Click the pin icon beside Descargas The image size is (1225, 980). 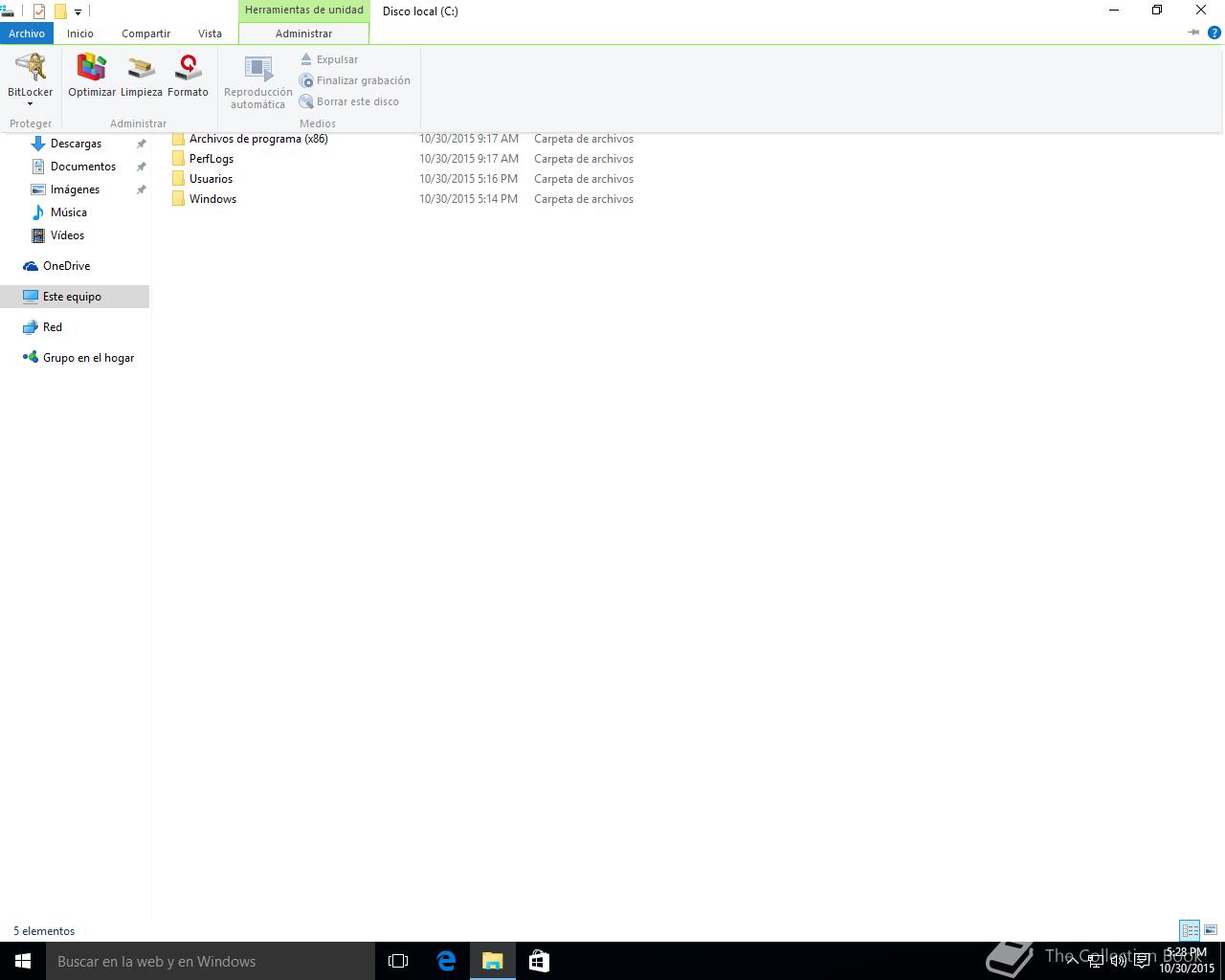[x=141, y=144]
